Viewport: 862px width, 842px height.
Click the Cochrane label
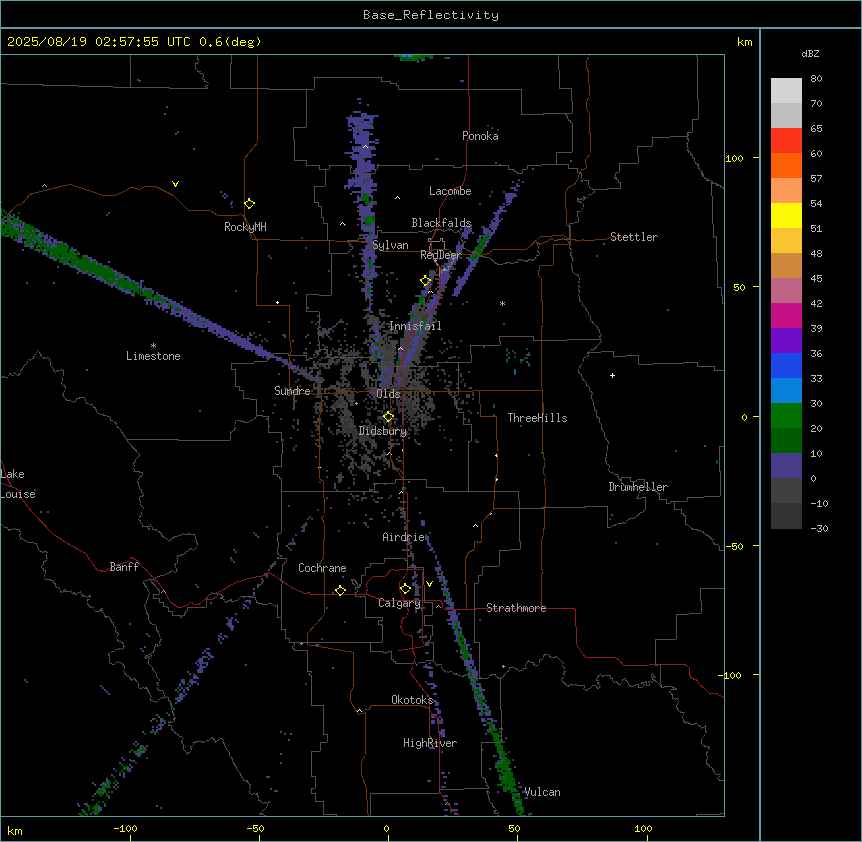click(322, 568)
